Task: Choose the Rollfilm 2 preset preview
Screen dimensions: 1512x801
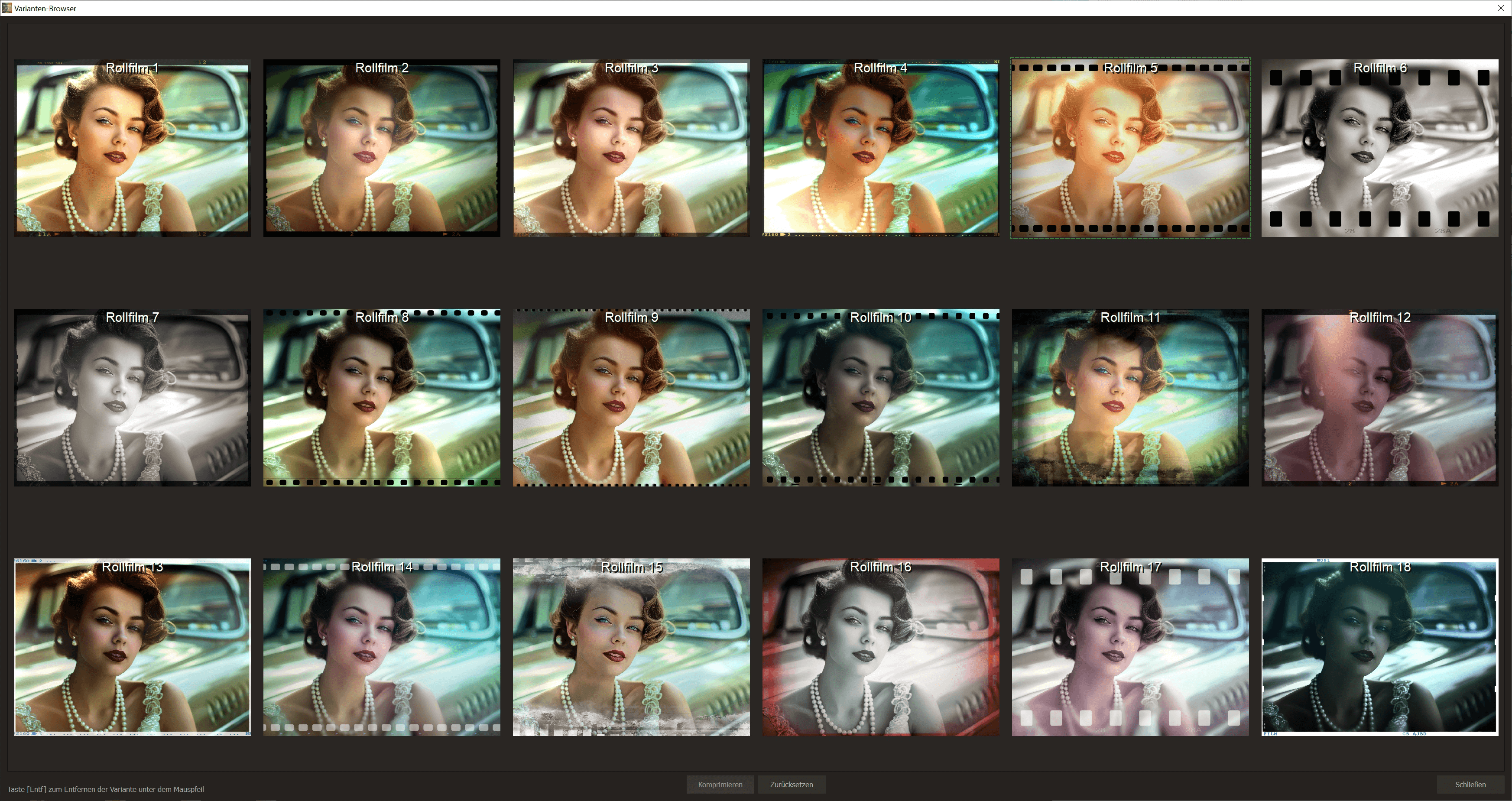Action: tap(382, 148)
